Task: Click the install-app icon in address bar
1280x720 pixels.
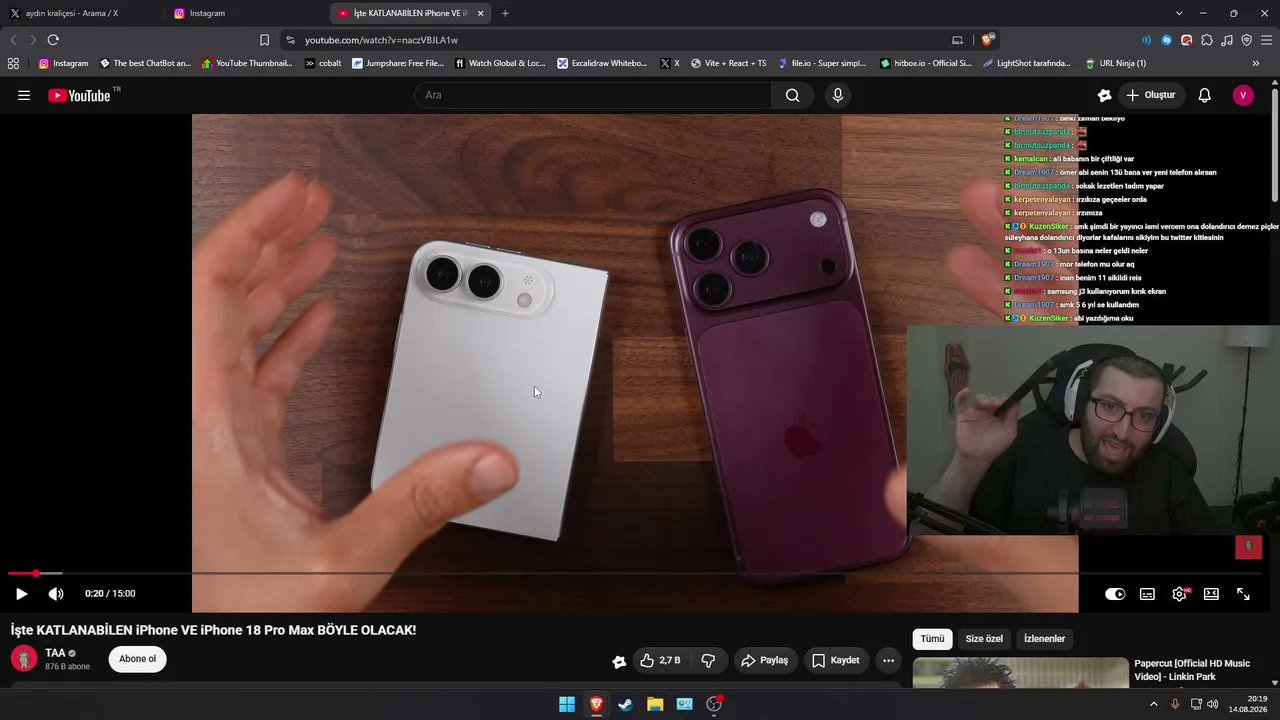Action: pos(957,40)
